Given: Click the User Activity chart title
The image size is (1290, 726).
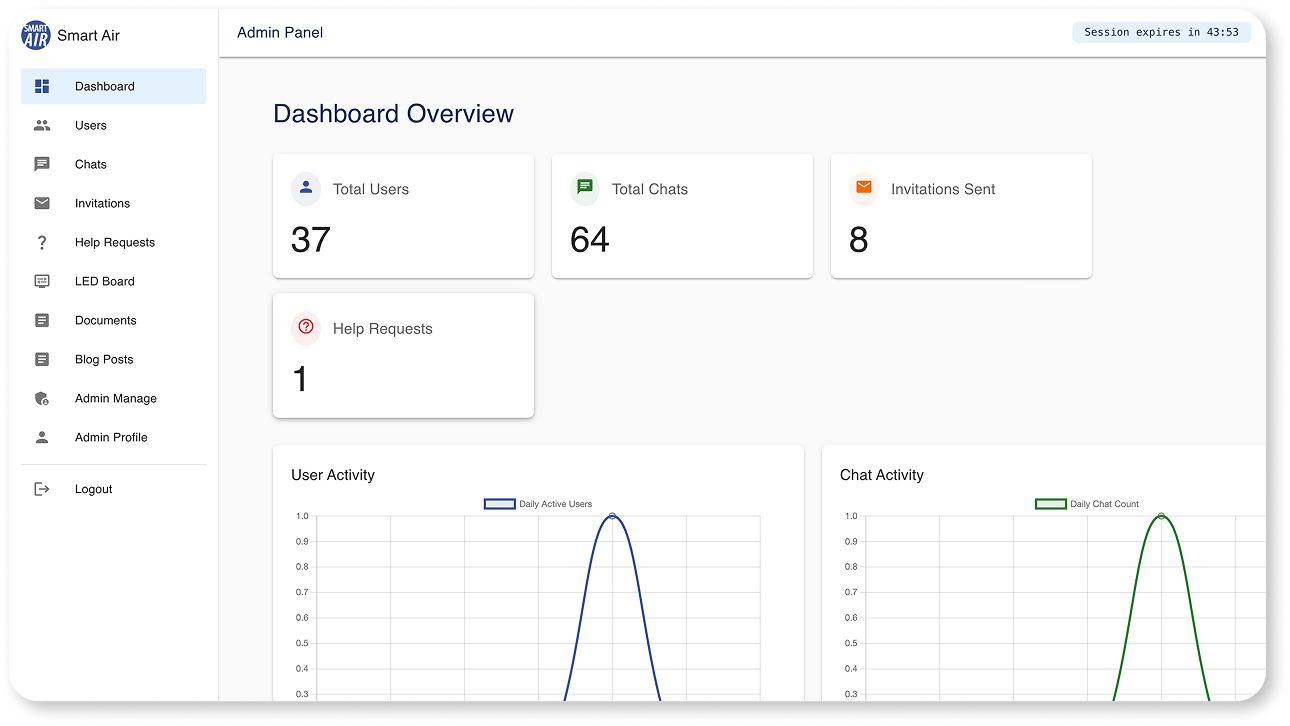Looking at the screenshot, I should tap(333, 475).
